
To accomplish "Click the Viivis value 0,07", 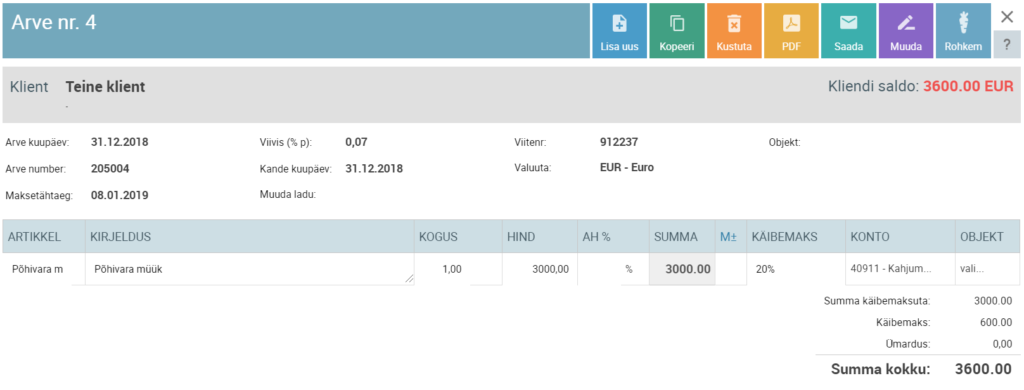I will tap(357, 141).
